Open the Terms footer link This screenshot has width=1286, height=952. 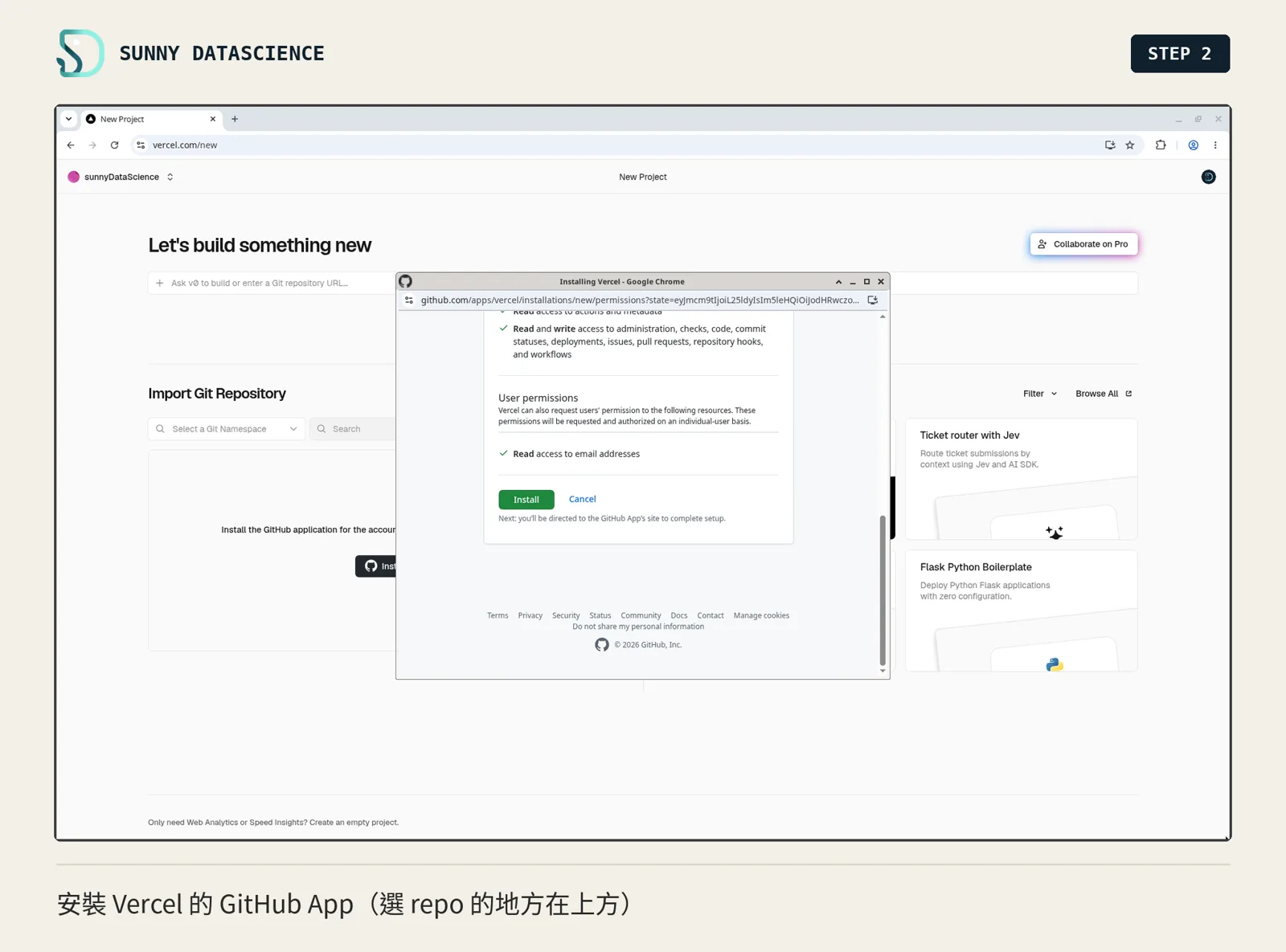pyautogui.click(x=498, y=615)
